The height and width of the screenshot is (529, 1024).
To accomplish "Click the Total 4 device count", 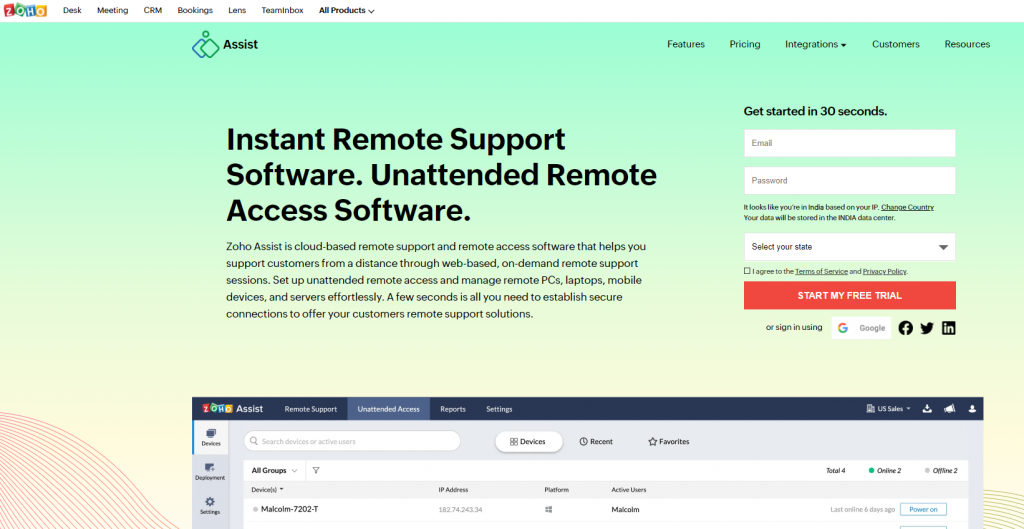I will pyautogui.click(x=835, y=470).
